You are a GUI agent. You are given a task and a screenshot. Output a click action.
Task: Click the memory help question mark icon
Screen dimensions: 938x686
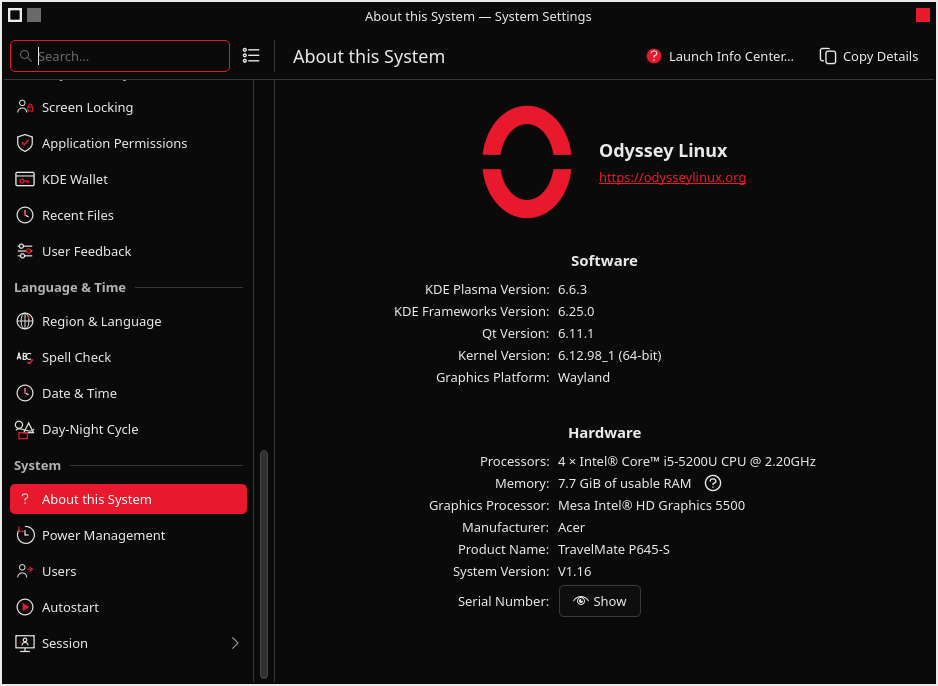[712, 483]
